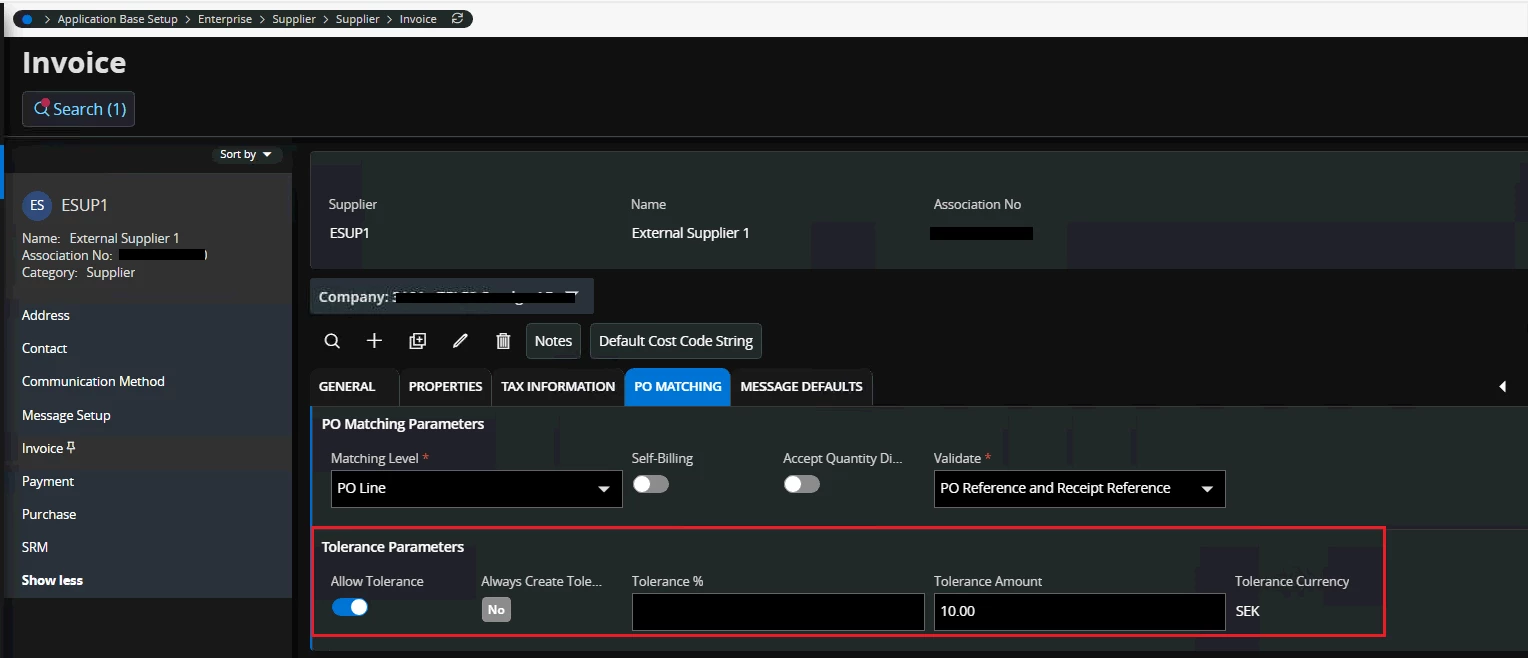
Task: Turn off the Allow Tolerance switch
Action: (350, 607)
